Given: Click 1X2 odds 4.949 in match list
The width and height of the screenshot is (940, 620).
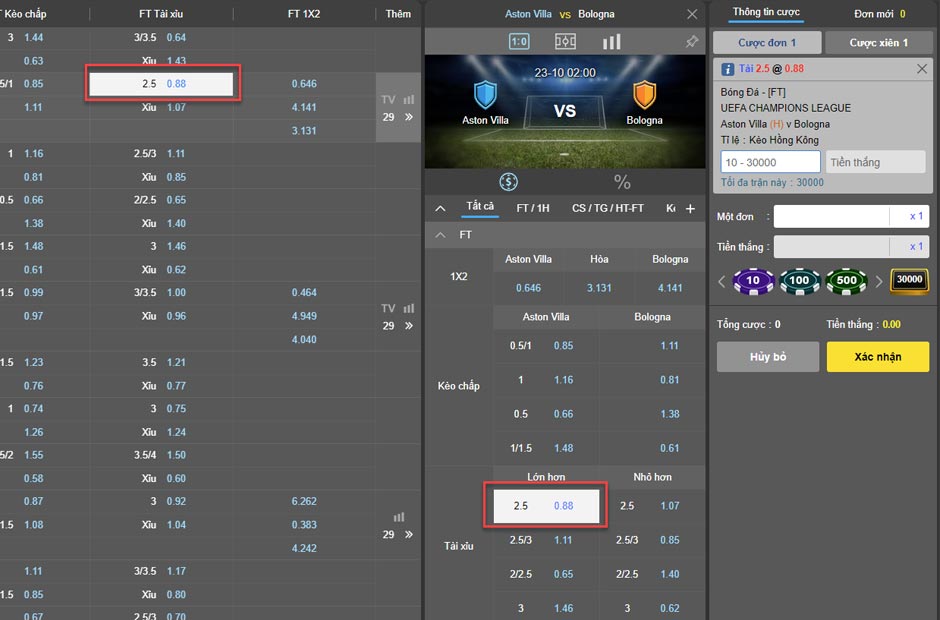Looking at the screenshot, I should [304, 316].
